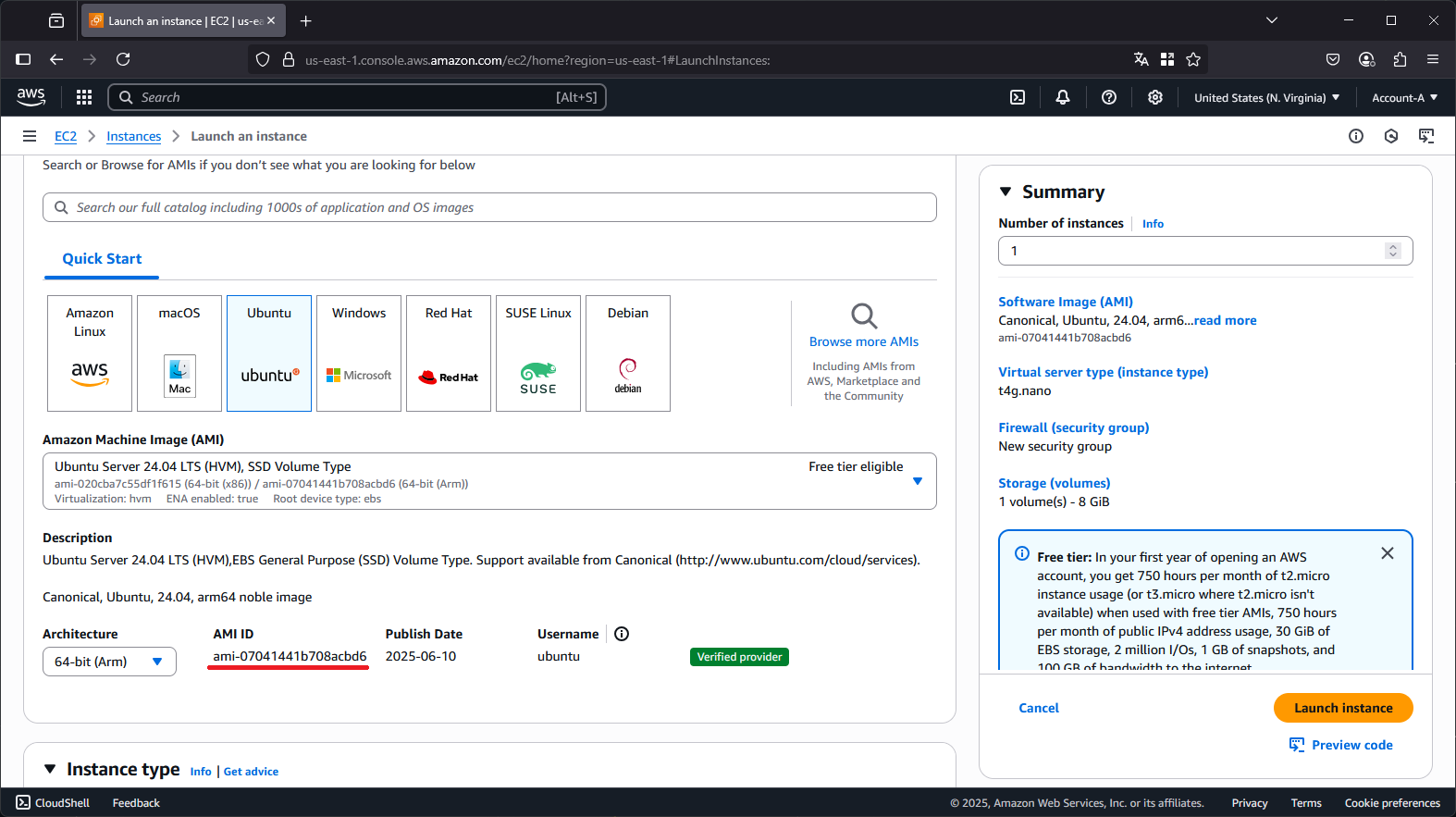
Task: Open Software Image (AMI) link
Action: (x=1066, y=302)
